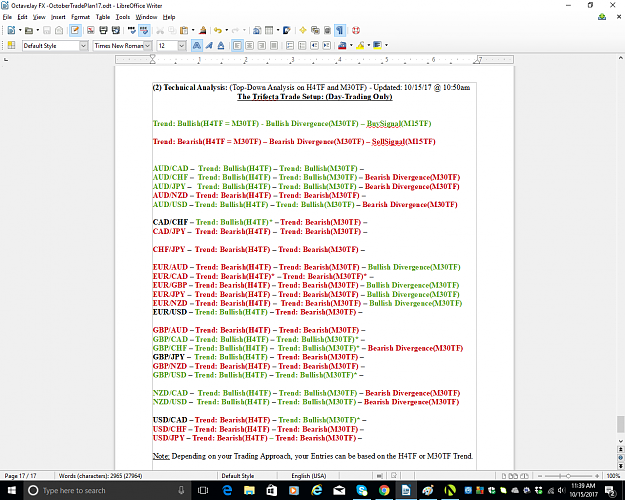Click the Save document icon

(x=47, y=30)
